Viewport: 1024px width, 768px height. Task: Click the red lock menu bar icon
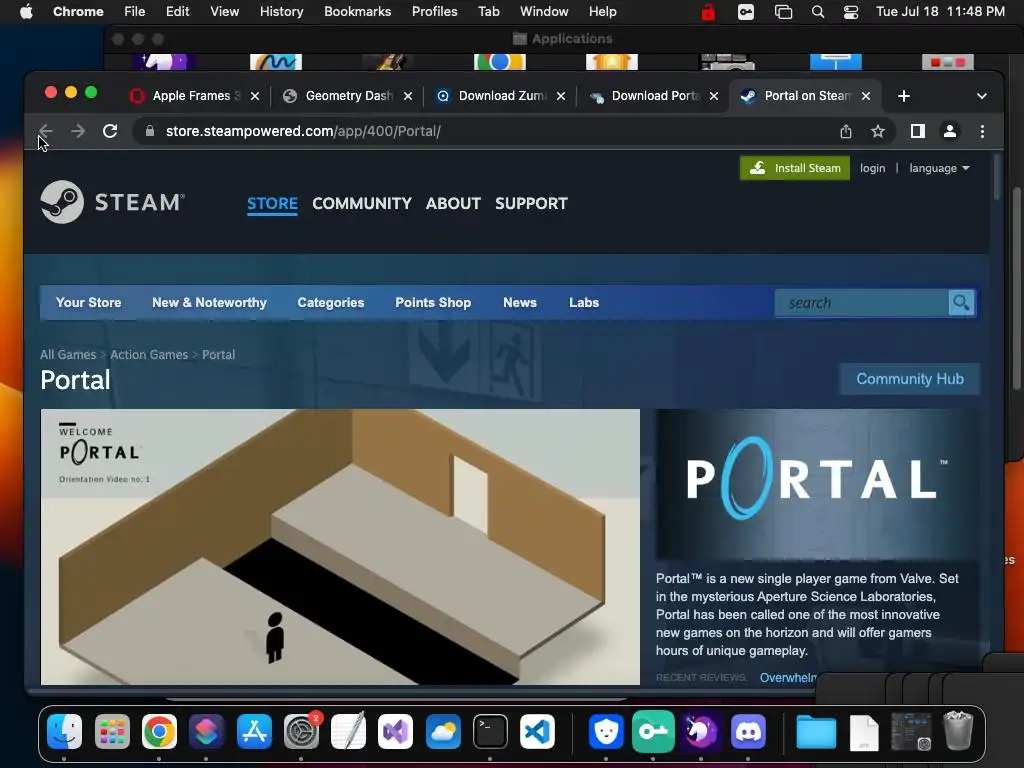[x=708, y=12]
